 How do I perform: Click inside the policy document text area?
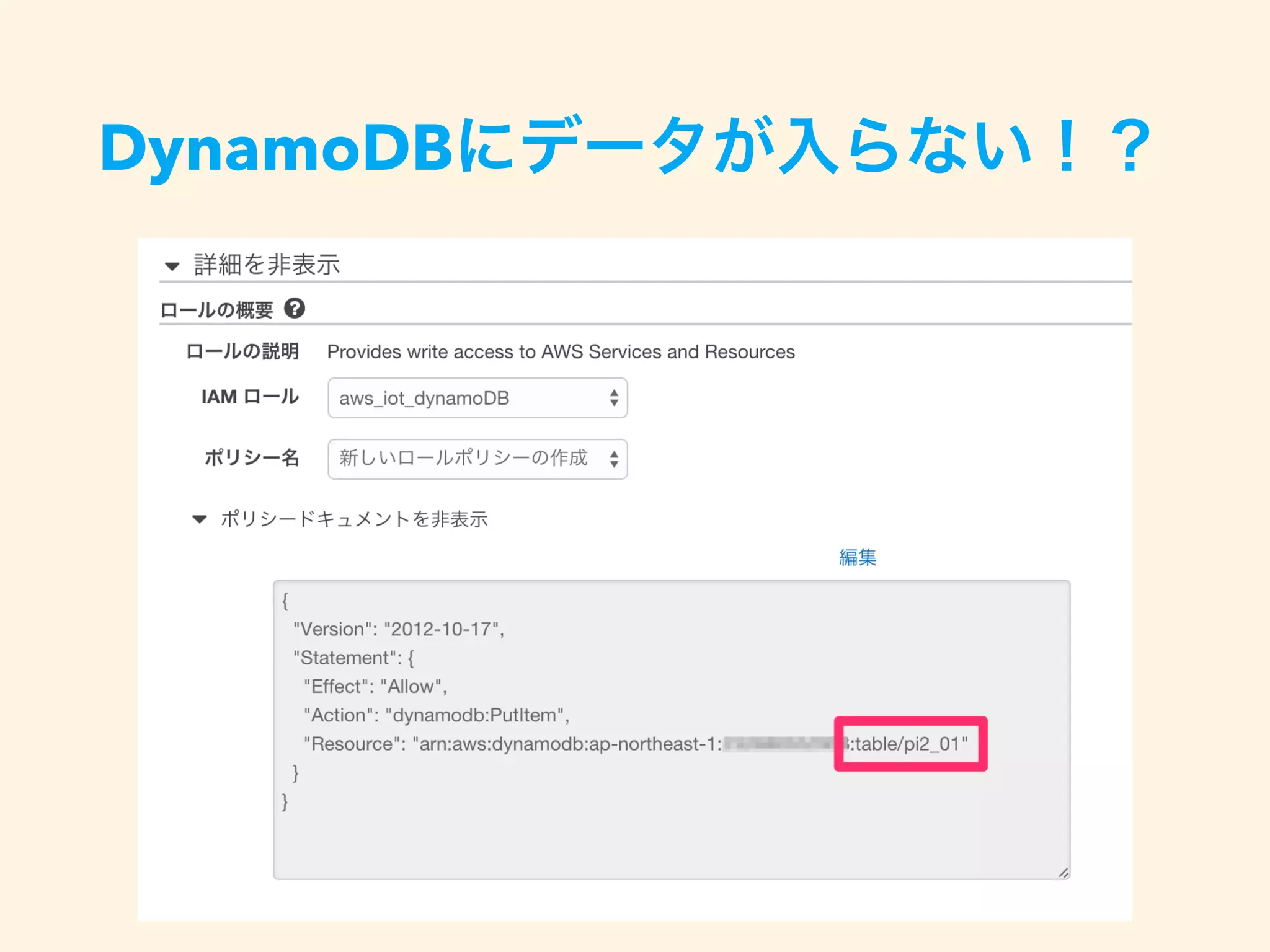coord(672,729)
